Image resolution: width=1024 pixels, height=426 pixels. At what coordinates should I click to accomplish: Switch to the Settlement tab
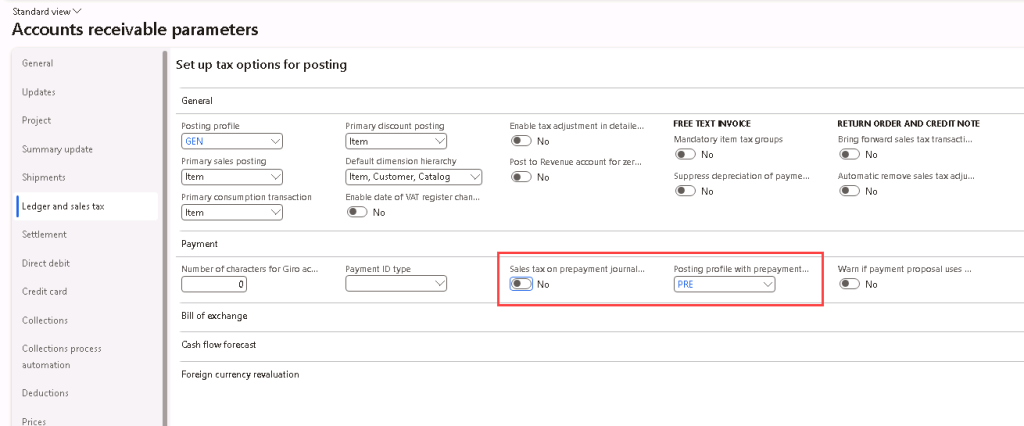(x=44, y=235)
